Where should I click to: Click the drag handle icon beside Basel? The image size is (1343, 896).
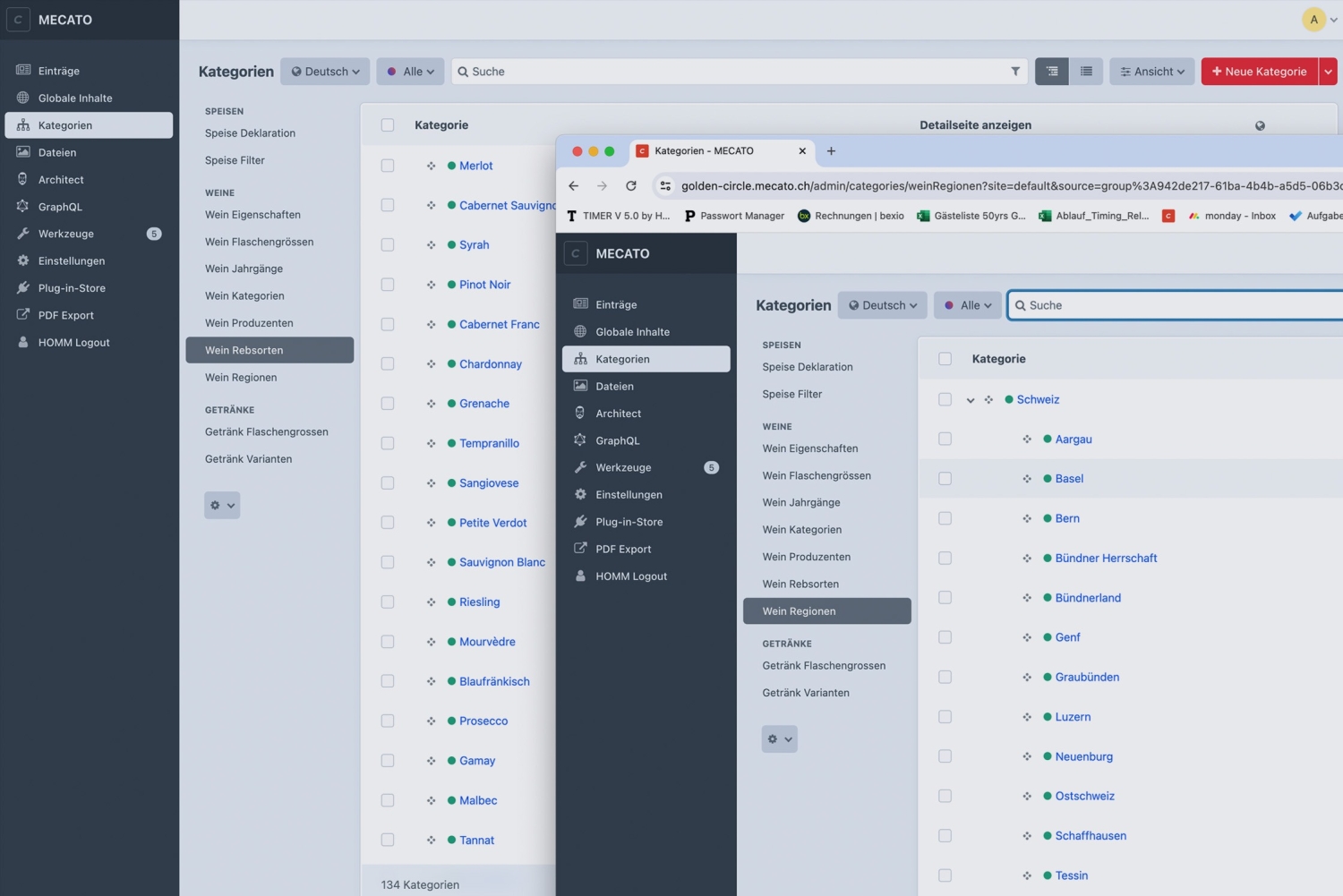(x=1027, y=479)
